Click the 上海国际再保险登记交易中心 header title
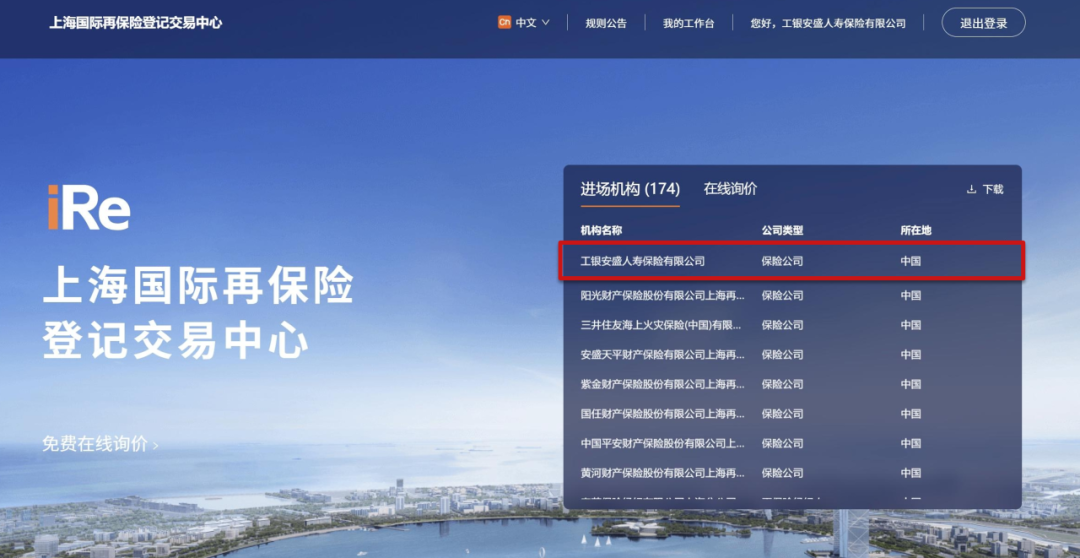The height and width of the screenshot is (558, 1080). (136, 23)
